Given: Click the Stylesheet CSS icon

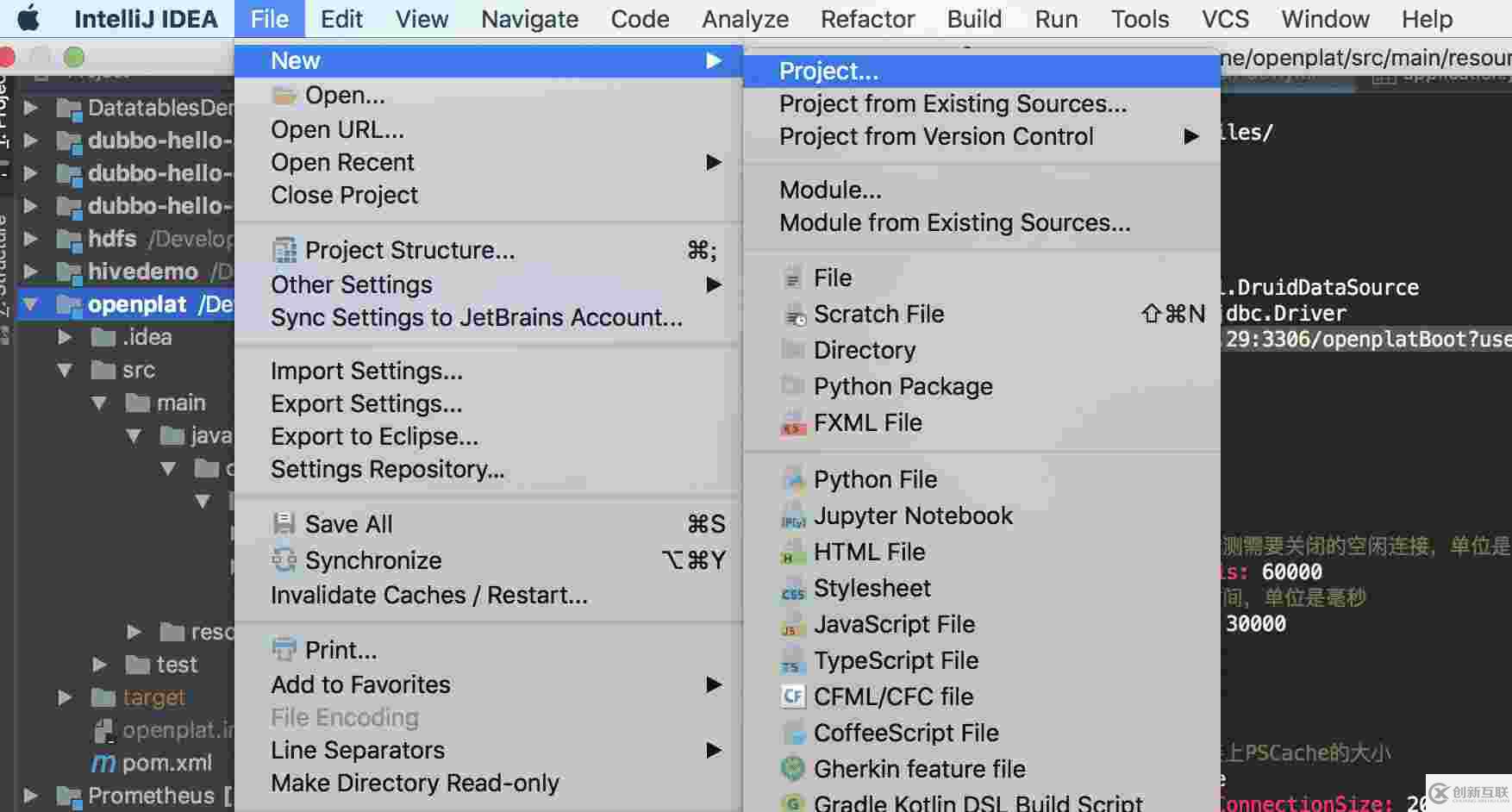Looking at the screenshot, I should tap(792, 590).
